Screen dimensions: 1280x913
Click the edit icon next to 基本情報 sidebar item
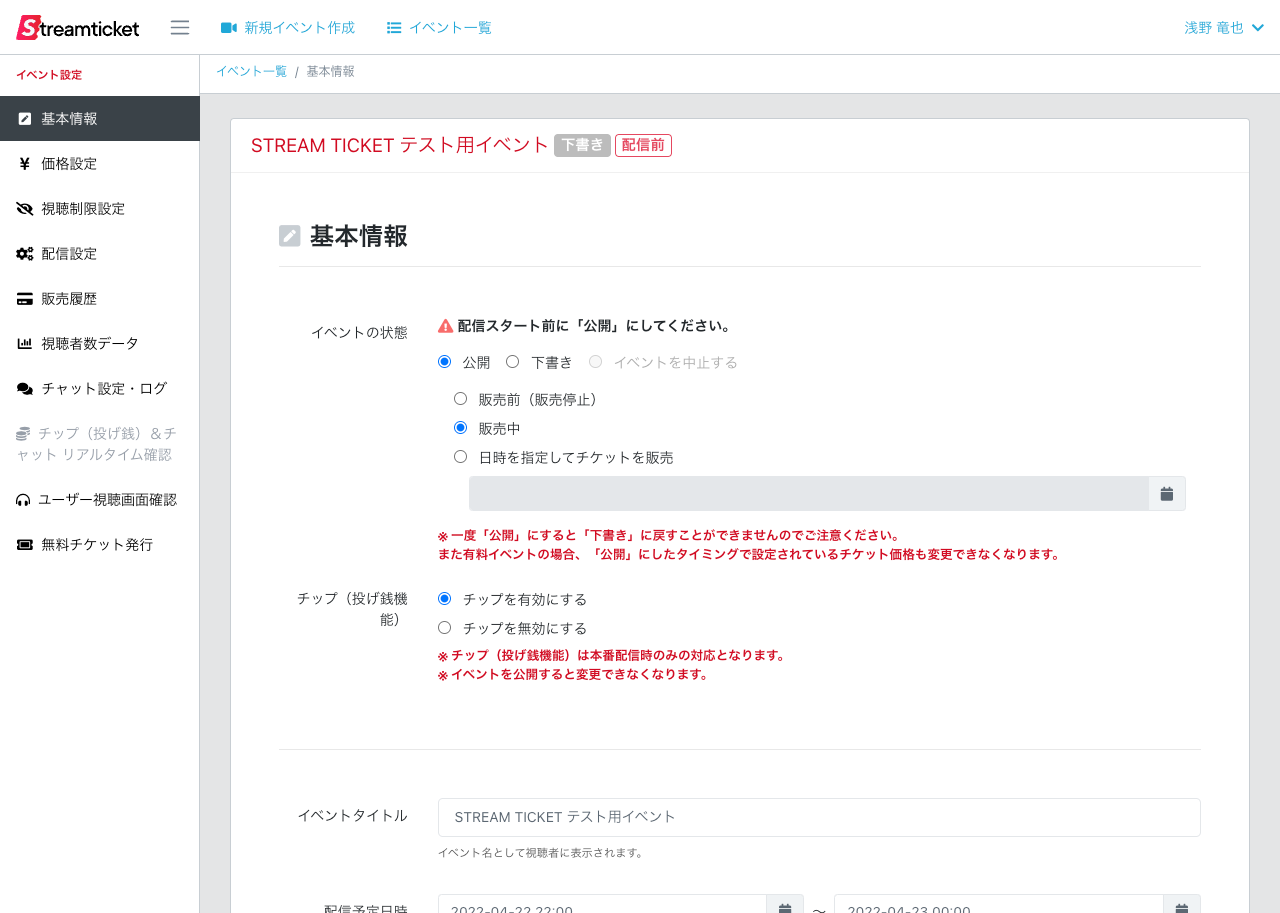tap(25, 119)
